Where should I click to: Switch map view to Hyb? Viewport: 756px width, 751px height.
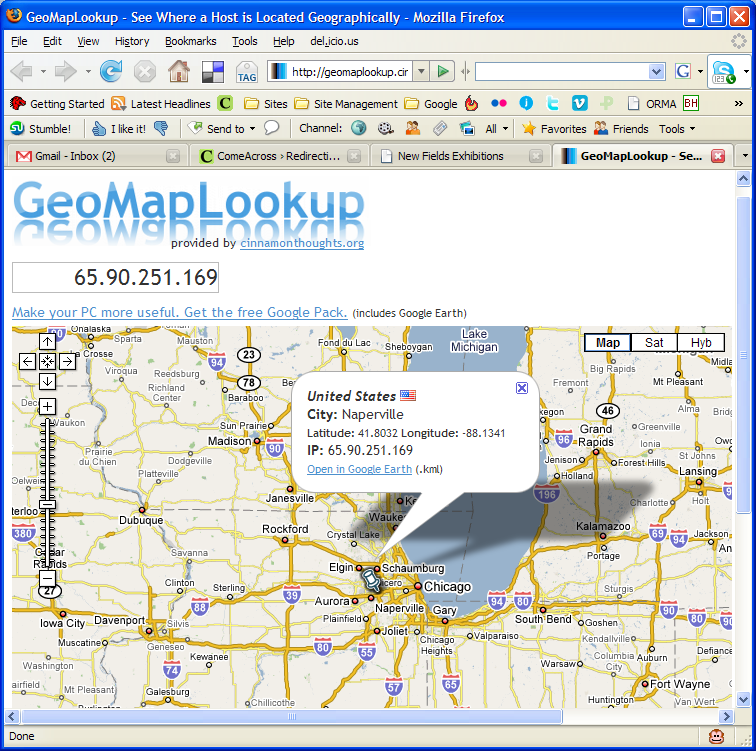tap(701, 342)
